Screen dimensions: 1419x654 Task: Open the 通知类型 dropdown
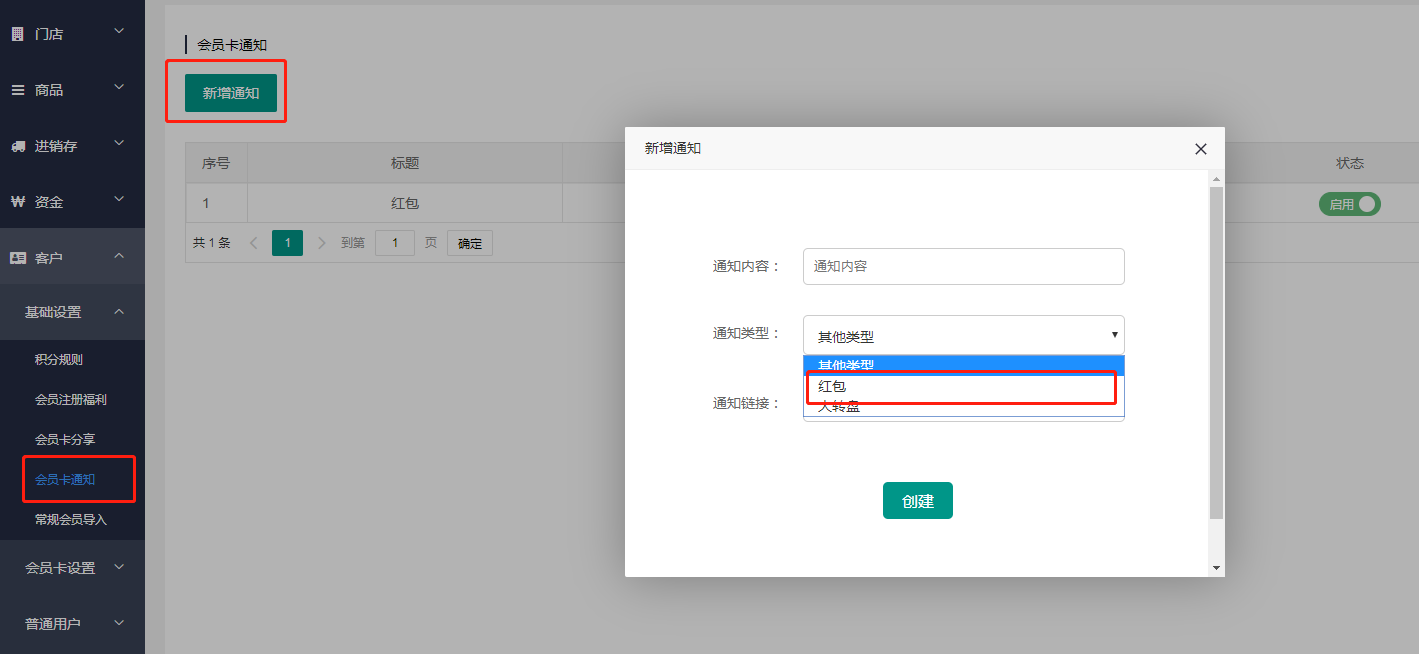pyautogui.click(x=963, y=336)
